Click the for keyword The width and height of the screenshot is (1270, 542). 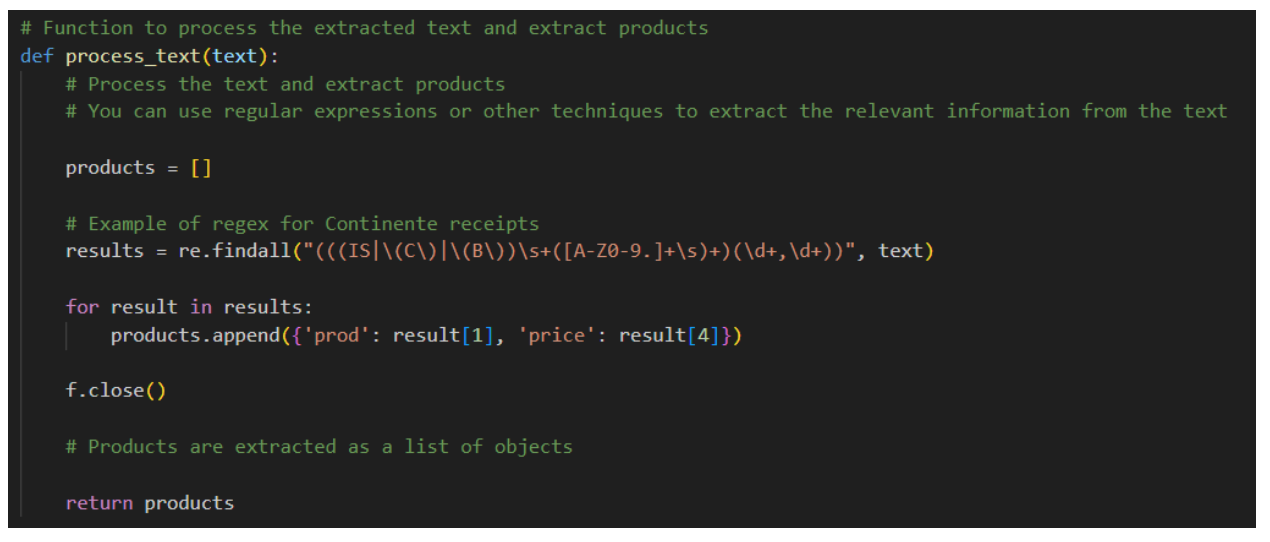(x=82, y=307)
